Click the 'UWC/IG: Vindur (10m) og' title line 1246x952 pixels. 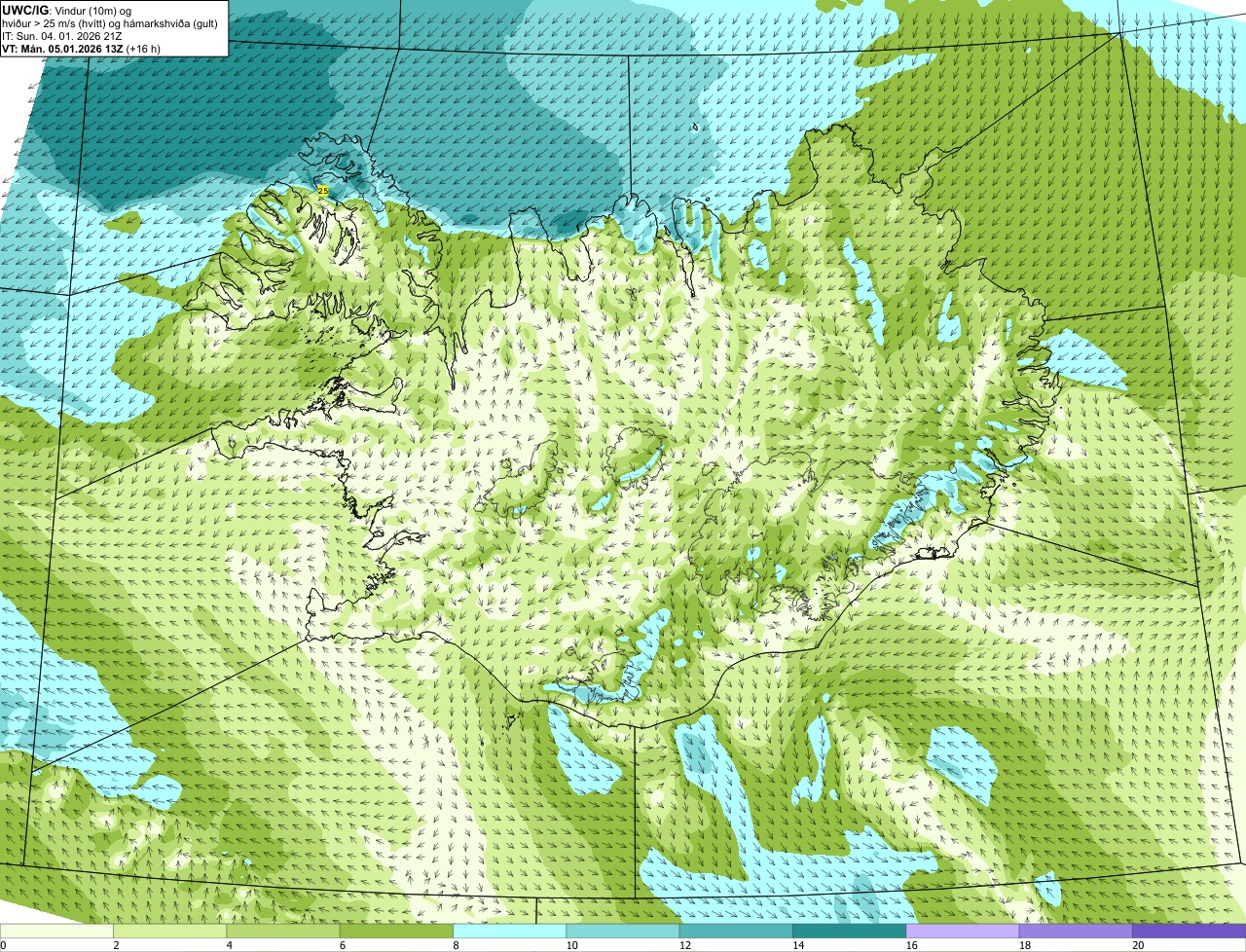pyautogui.click(x=67, y=10)
